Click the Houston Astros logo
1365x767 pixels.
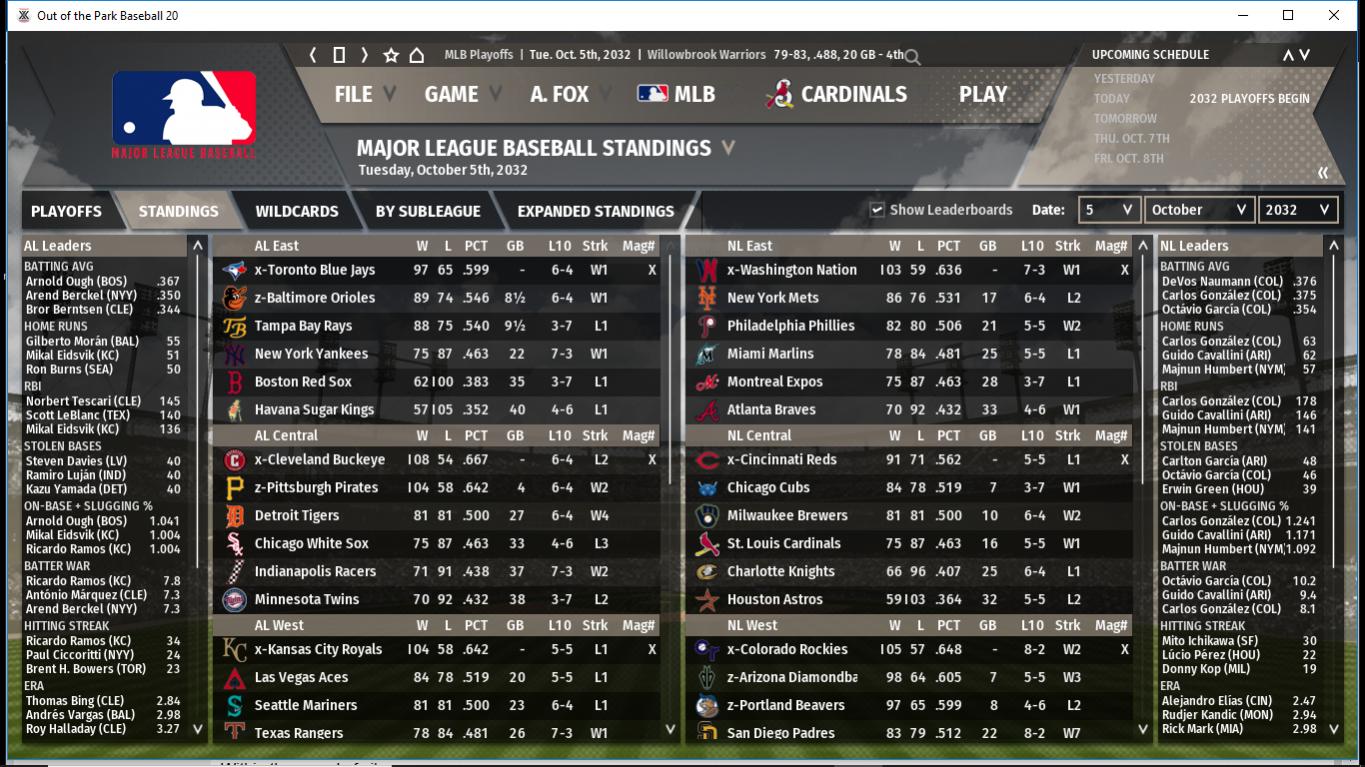(x=707, y=600)
